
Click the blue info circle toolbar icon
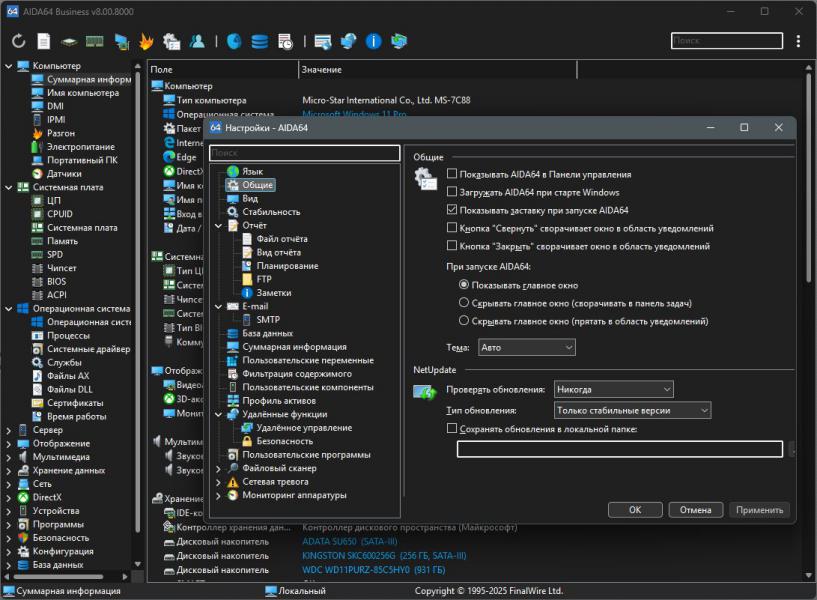coord(373,41)
